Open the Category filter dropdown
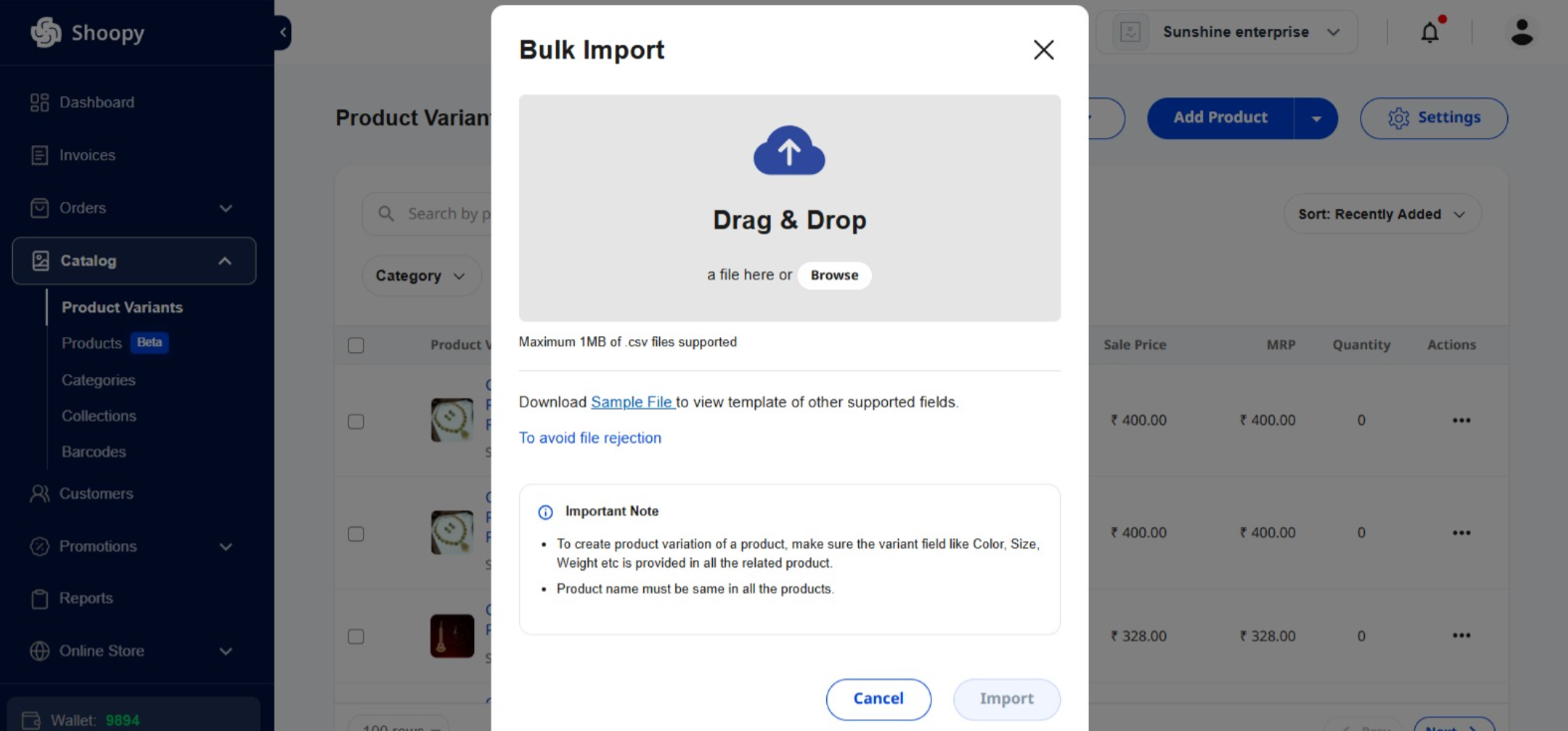The image size is (1568, 731). pos(421,275)
